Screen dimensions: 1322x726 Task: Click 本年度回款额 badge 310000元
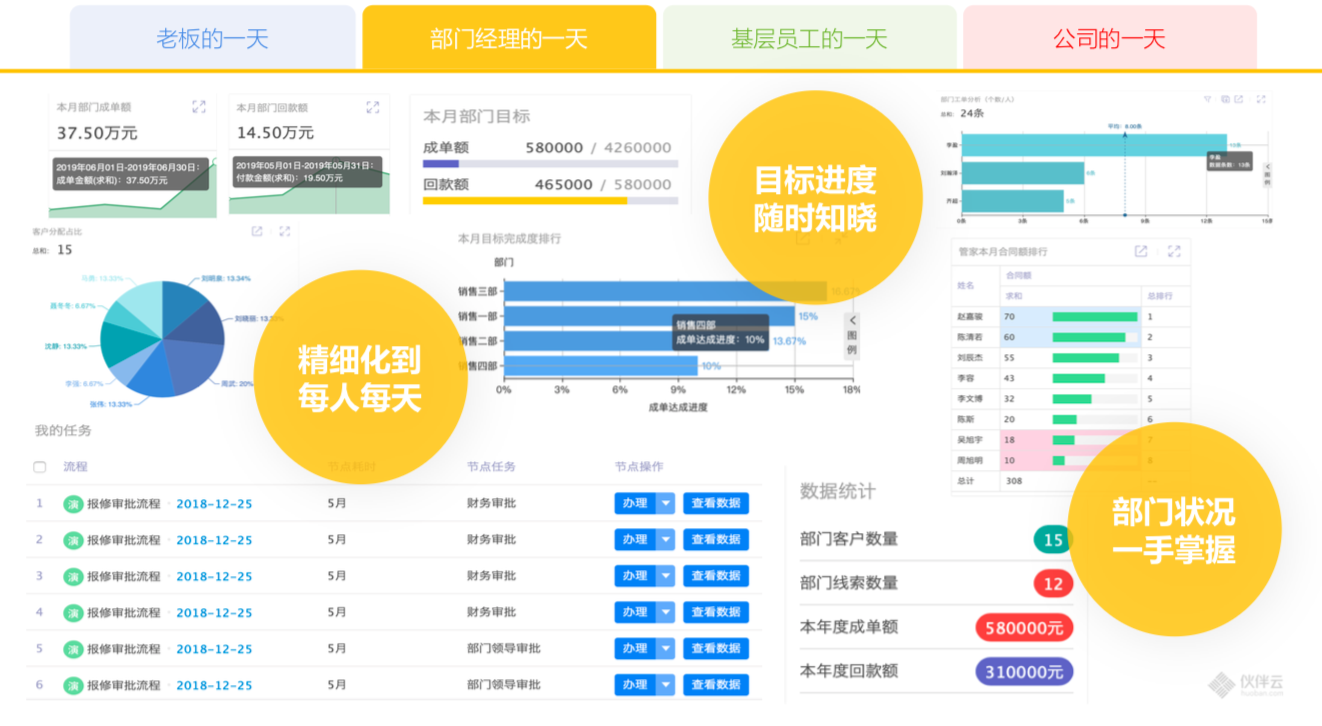tap(1025, 672)
